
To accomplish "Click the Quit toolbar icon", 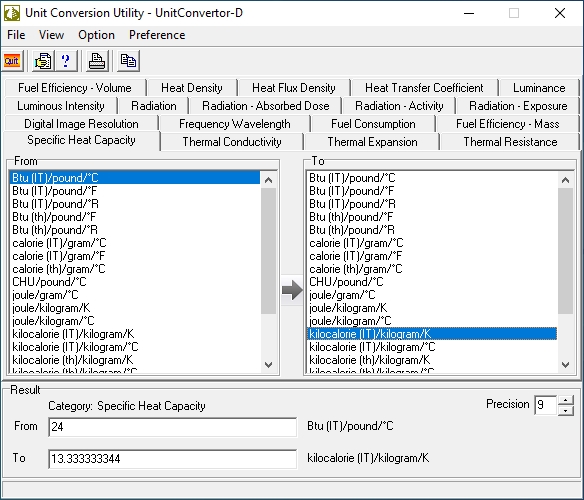I will pyautogui.click(x=12, y=61).
